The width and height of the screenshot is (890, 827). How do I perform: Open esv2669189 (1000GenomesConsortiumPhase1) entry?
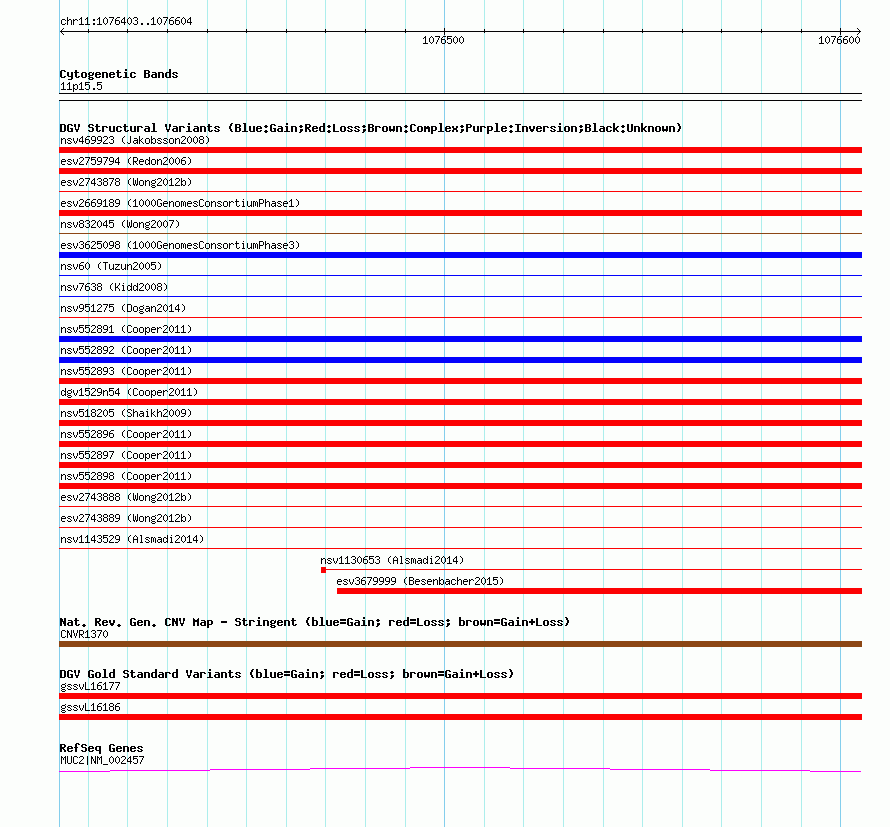click(180, 203)
